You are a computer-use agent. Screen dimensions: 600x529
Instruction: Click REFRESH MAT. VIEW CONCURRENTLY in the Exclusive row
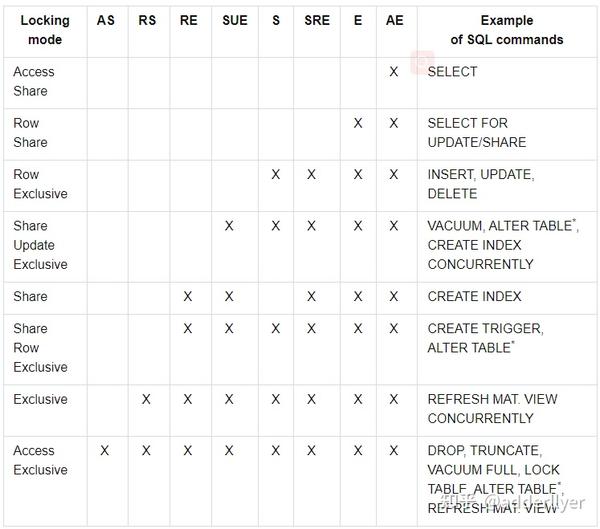tap(492, 408)
